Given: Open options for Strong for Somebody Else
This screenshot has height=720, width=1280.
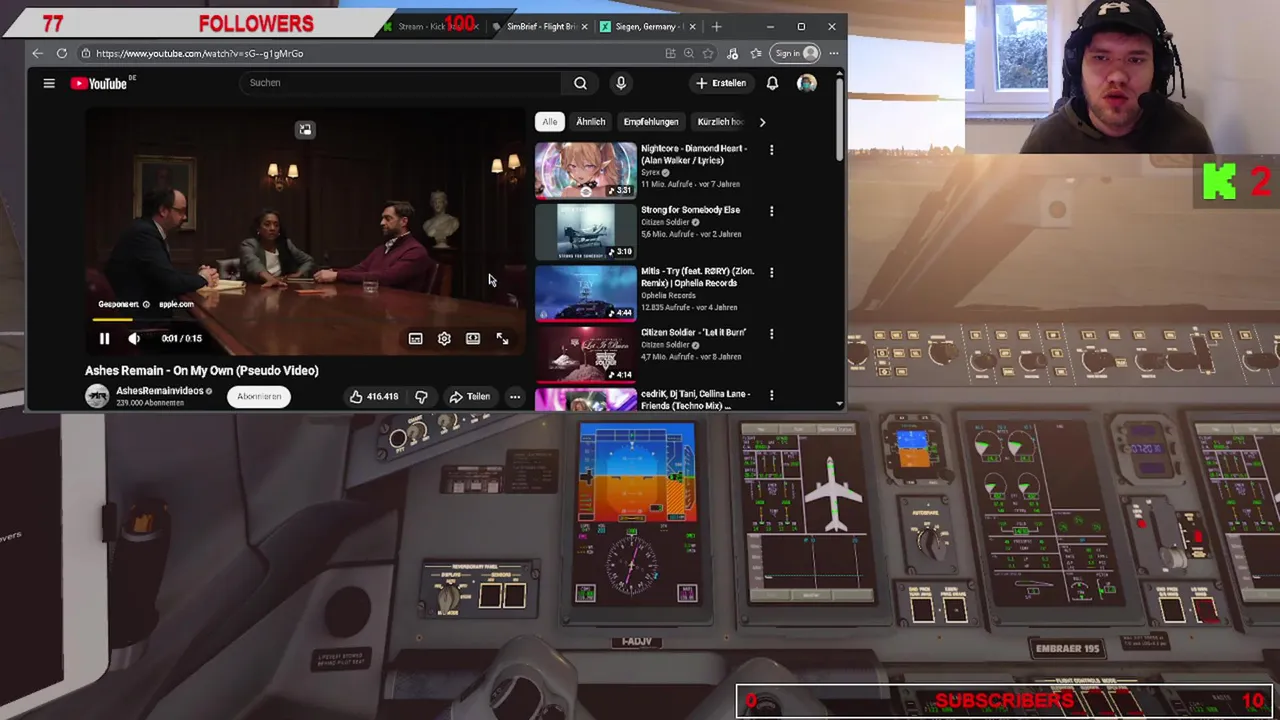Looking at the screenshot, I should click(x=771, y=211).
